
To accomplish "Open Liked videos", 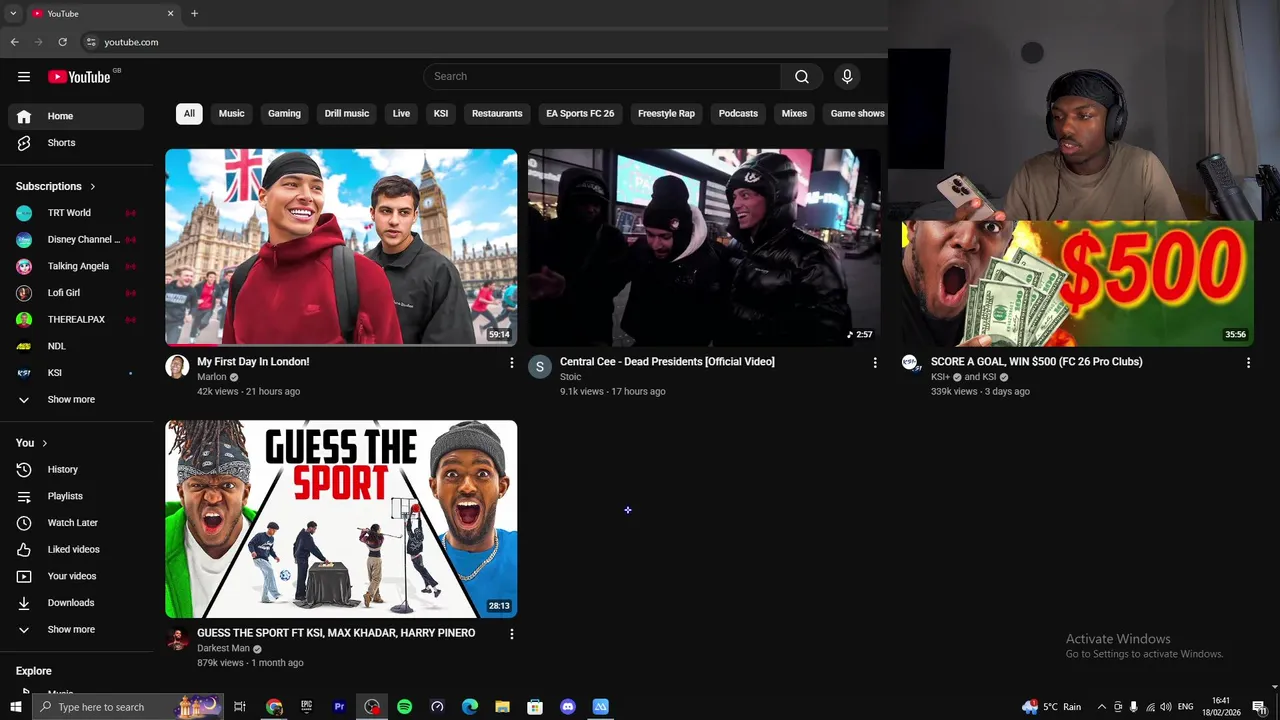I will 76,549.
